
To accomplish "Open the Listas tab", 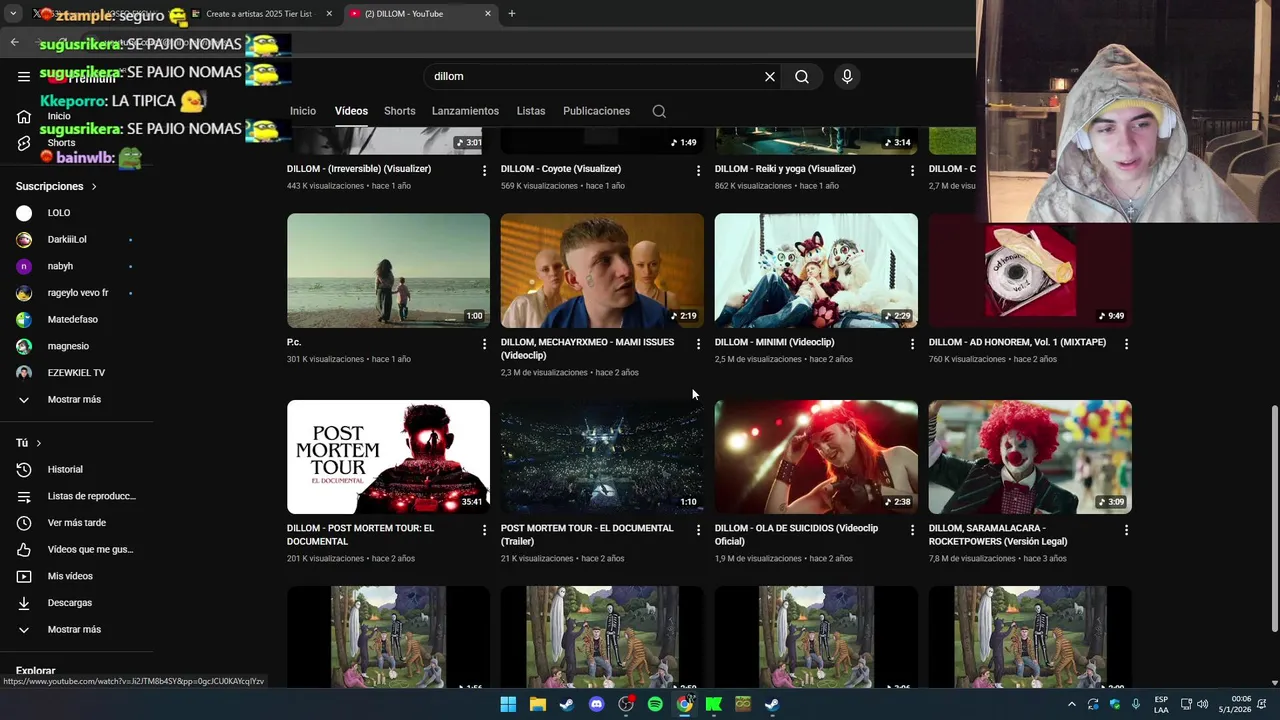I will tap(531, 111).
